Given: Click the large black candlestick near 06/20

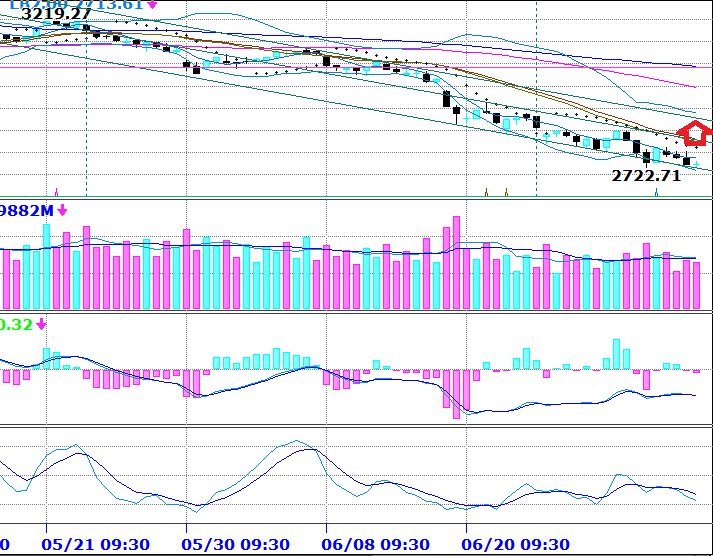Looking at the screenshot, I should pyautogui.click(x=446, y=100).
